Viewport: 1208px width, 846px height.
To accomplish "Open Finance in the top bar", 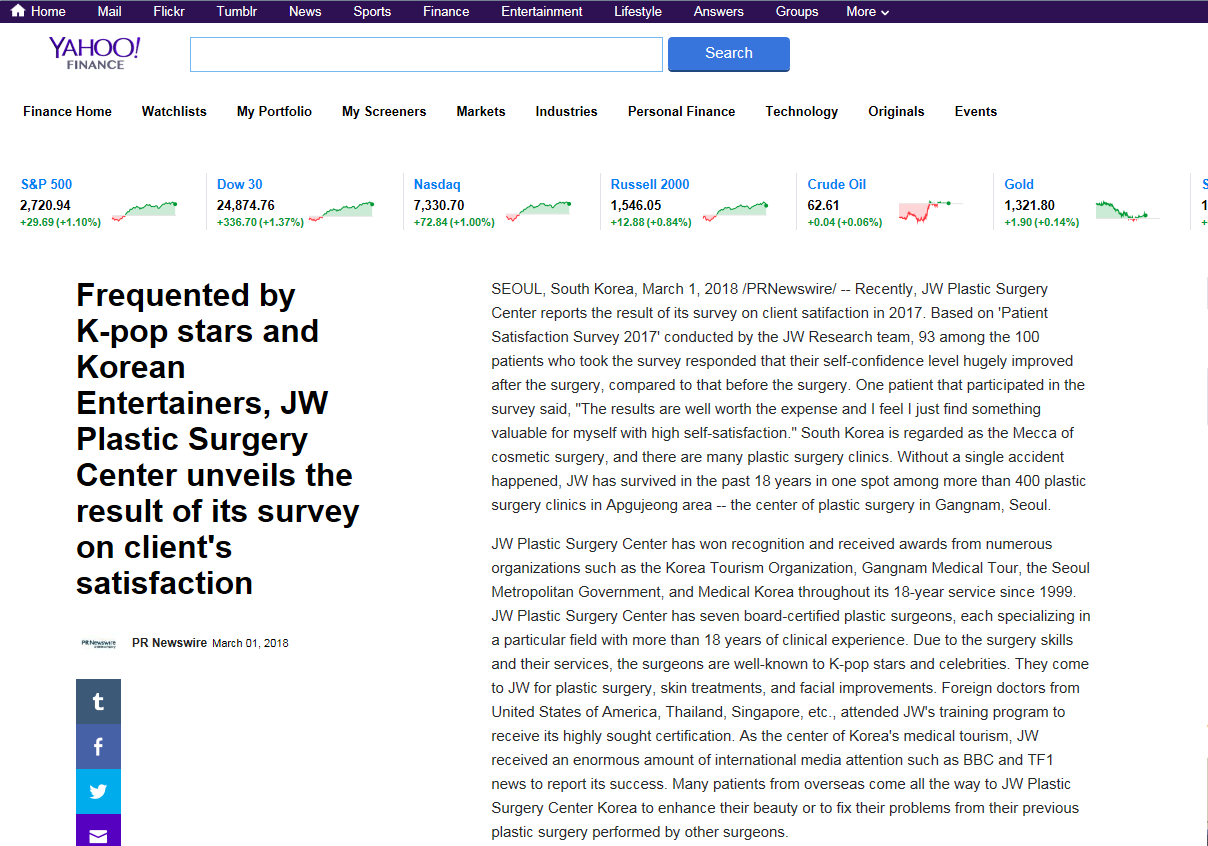I will 446,12.
